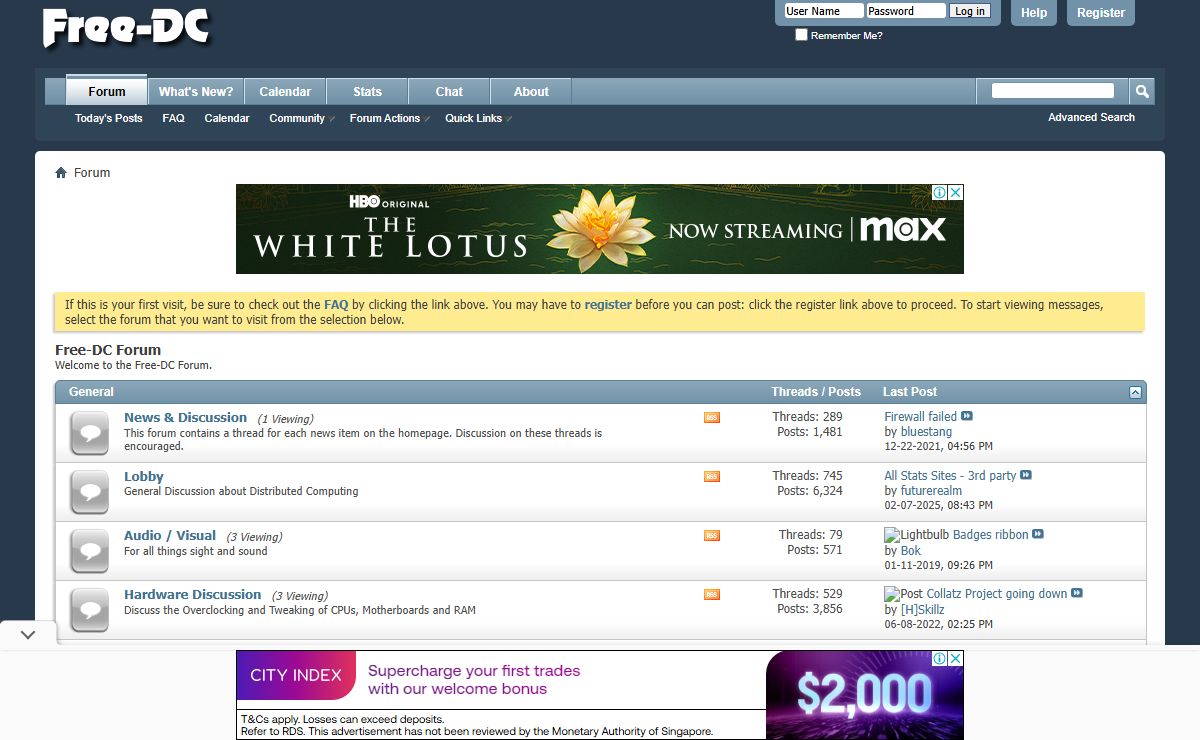
Task: Open the About tab
Action: click(531, 91)
